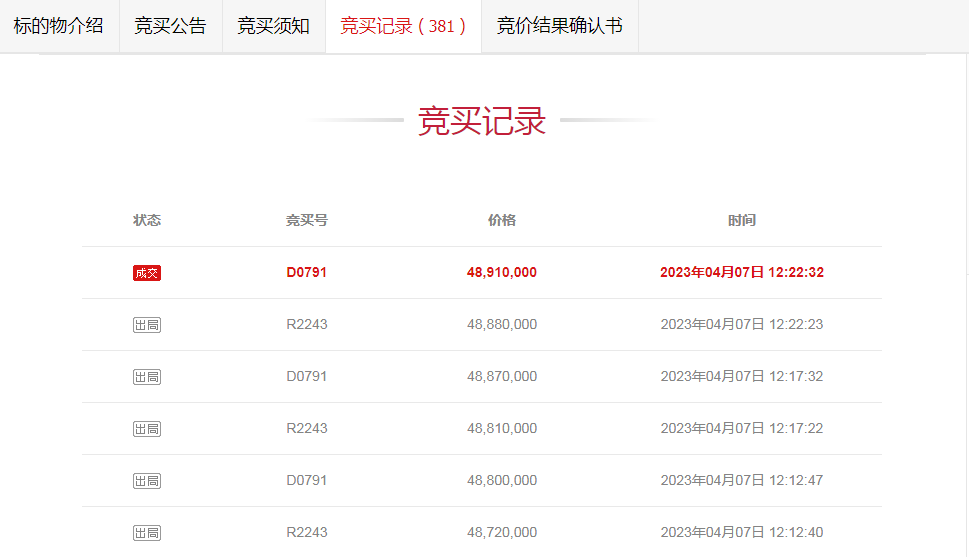
Task: Click the 时间 column header
Action: (742, 220)
